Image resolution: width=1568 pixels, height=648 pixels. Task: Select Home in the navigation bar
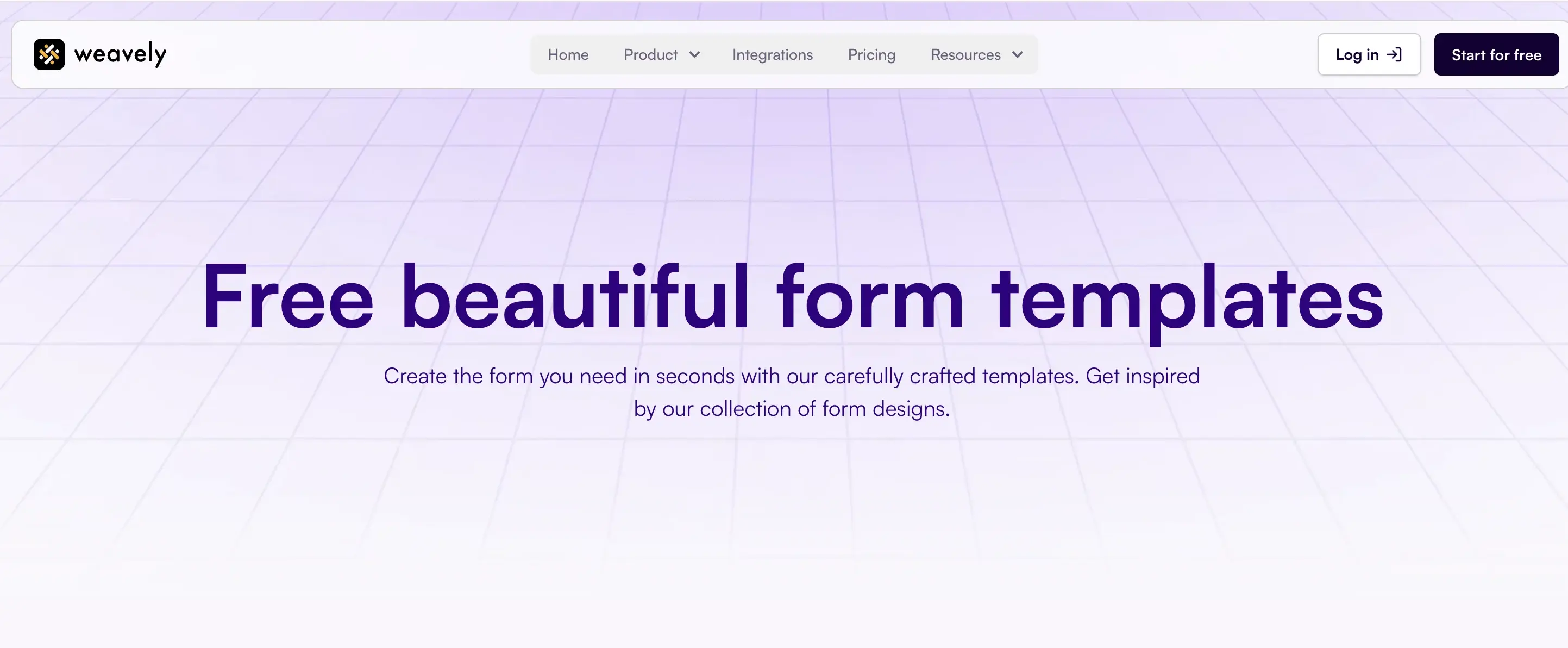(x=567, y=54)
